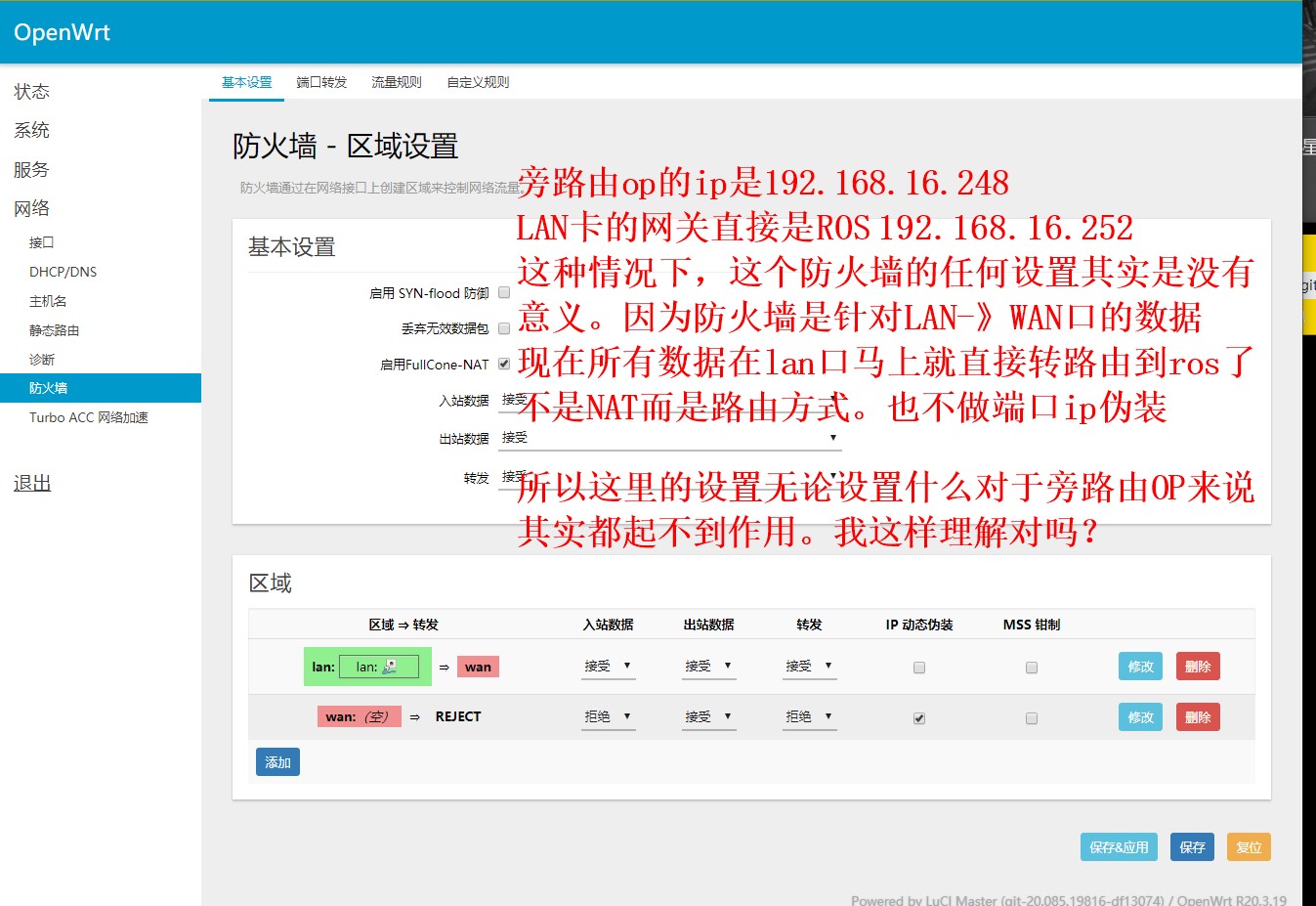This screenshot has width=1316, height=906.
Task: Click the 退出 logout link
Action: [x=32, y=483]
